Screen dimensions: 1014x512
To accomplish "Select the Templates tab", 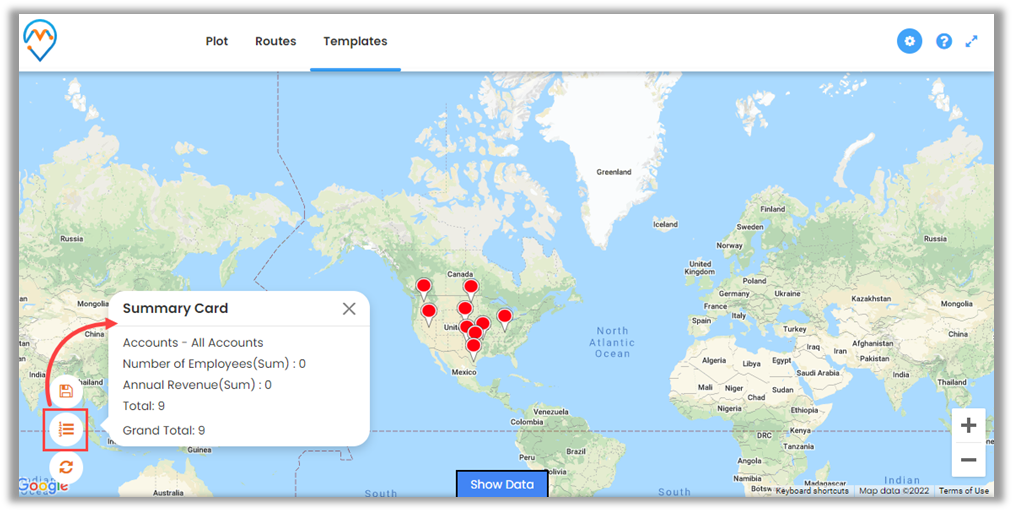I will click(x=355, y=41).
